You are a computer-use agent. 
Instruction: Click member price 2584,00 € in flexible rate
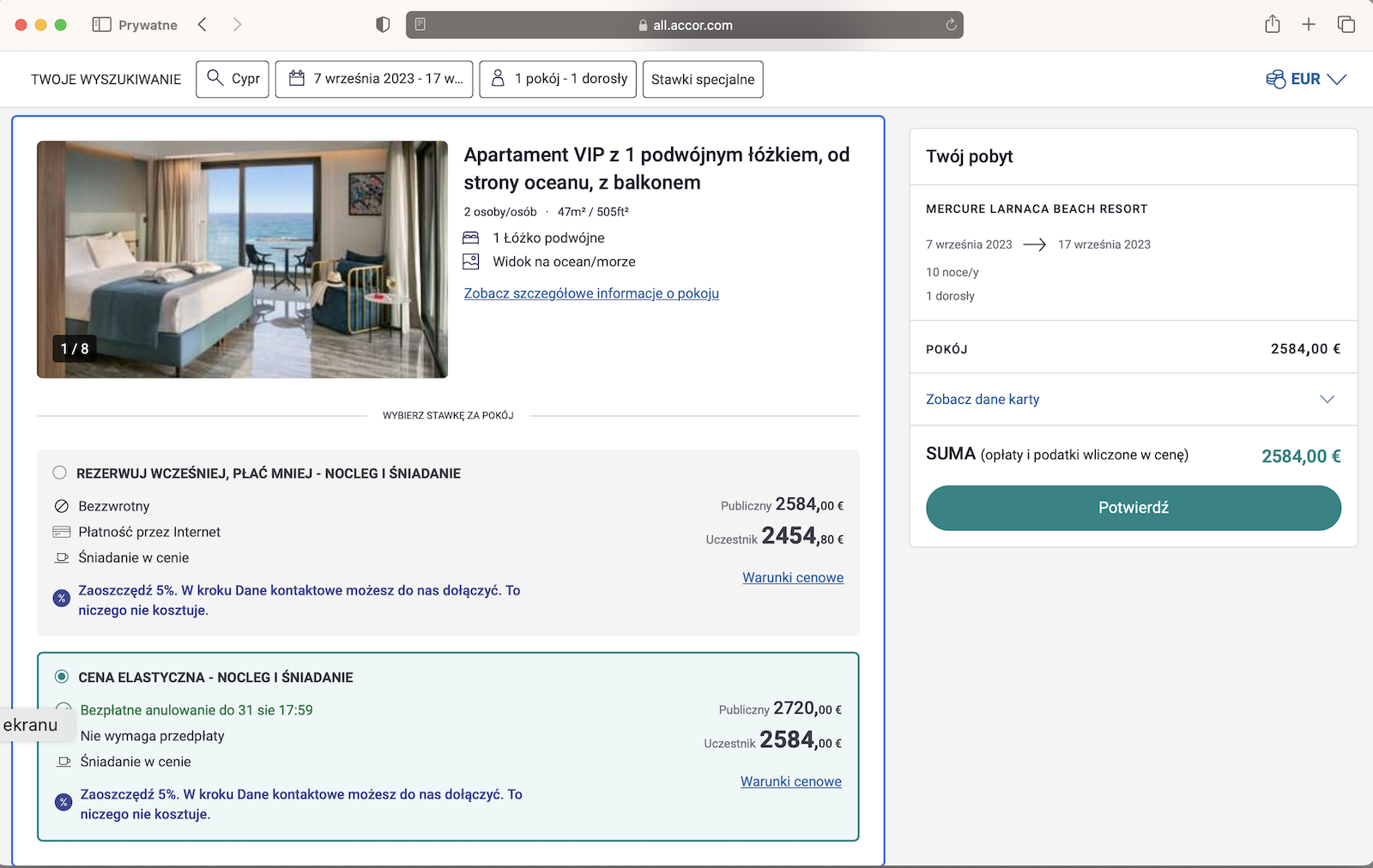tap(801, 740)
